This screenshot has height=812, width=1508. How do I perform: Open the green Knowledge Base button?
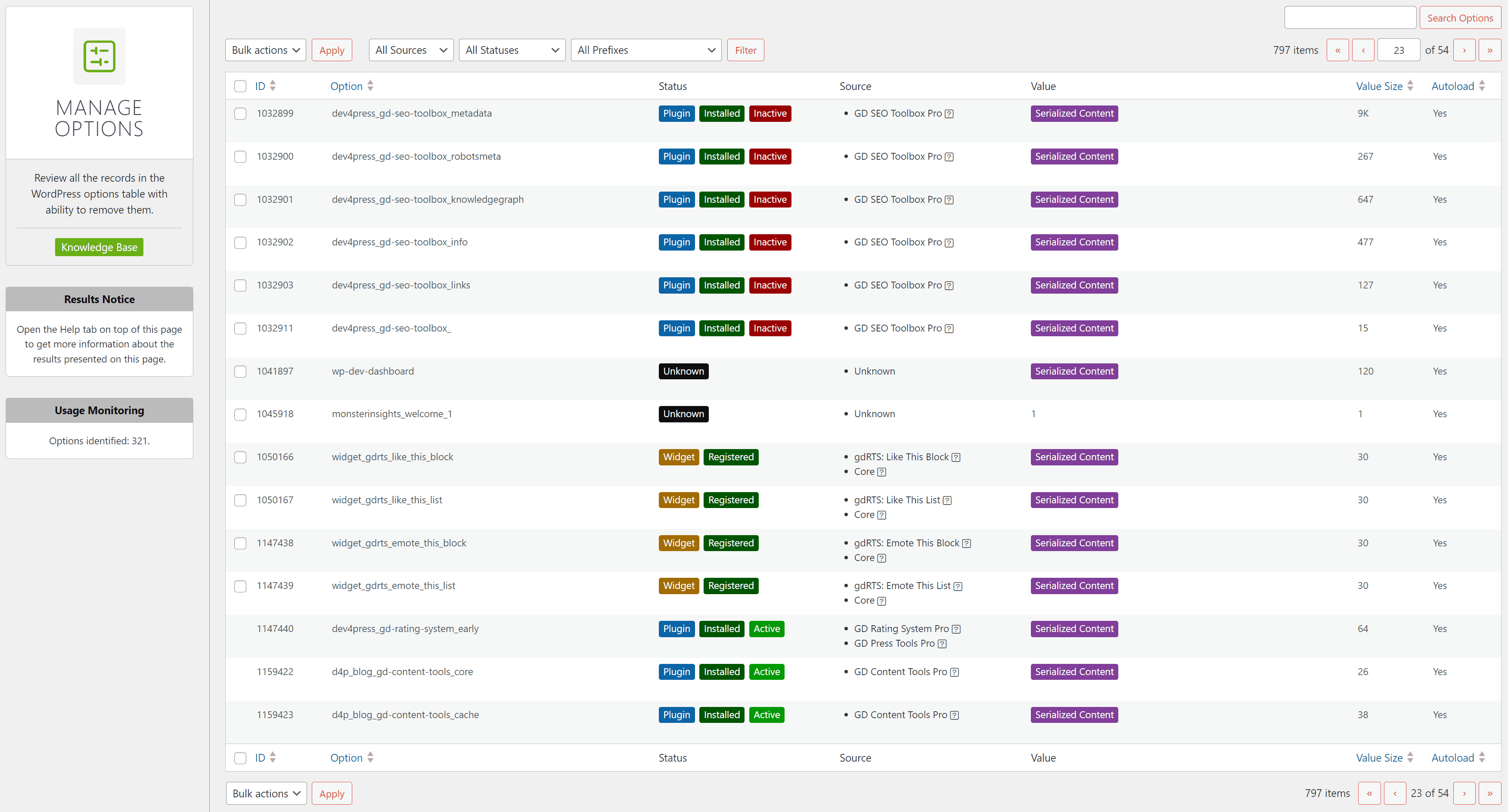point(99,247)
